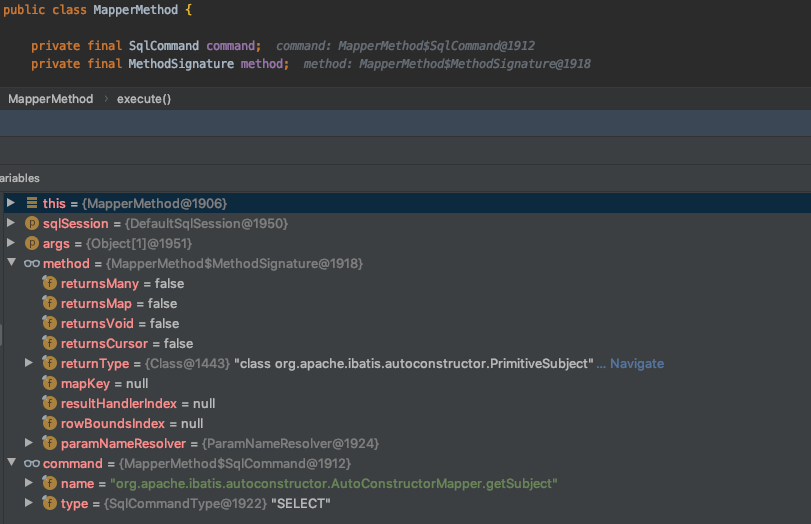Click the "SELECT" type value

pos(301,503)
